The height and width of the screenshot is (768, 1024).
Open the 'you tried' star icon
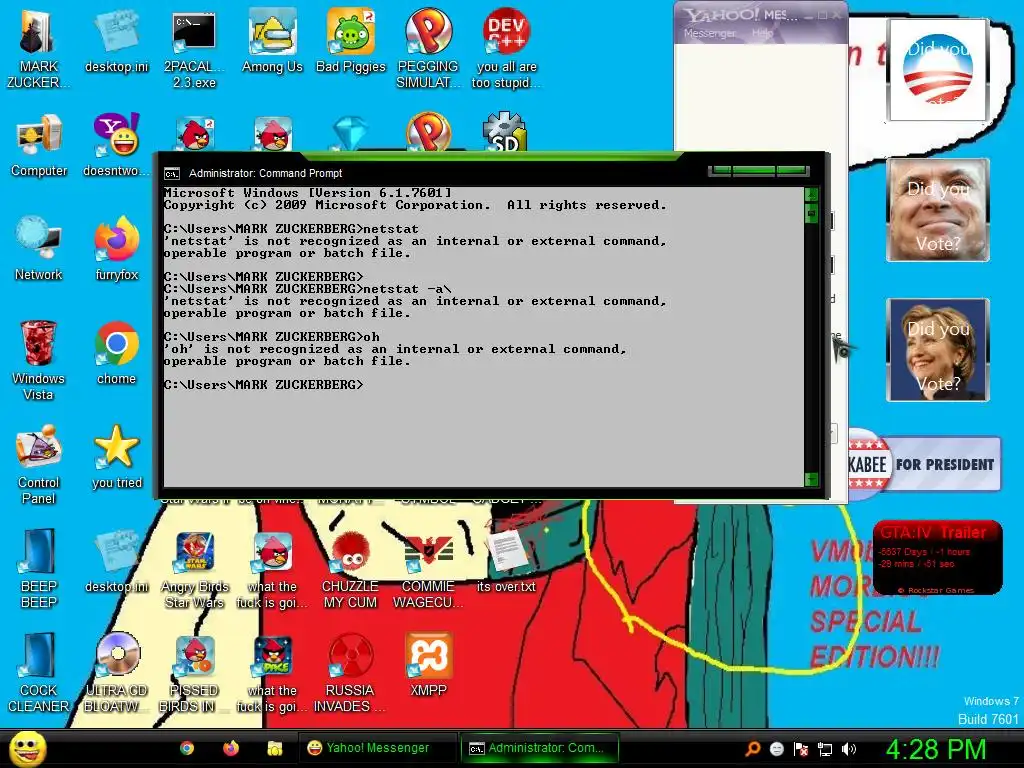pos(116,456)
